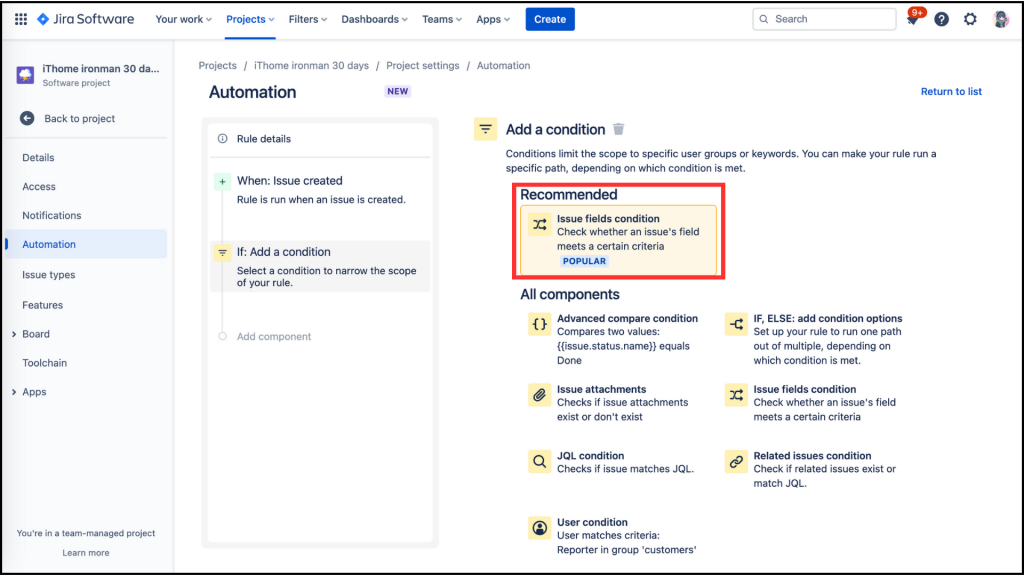Open Issue types in the sidebar
The width and height of the screenshot is (1024, 576).
[x=48, y=275]
